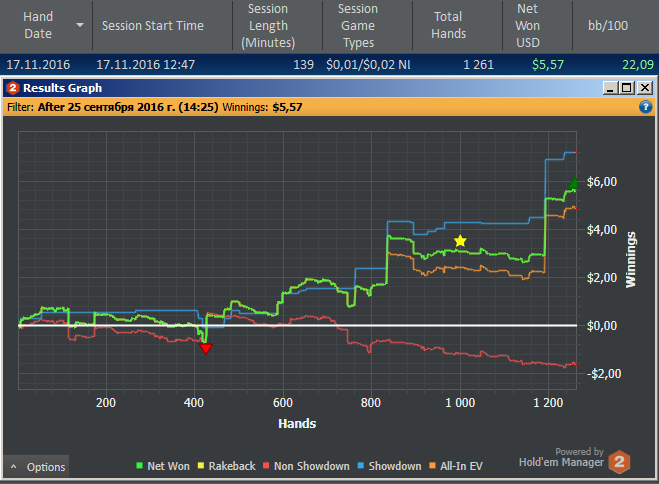Click the 17.11.2016 12:47 start time cell
Screen dimensions: 659x484
[x=145, y=65]
